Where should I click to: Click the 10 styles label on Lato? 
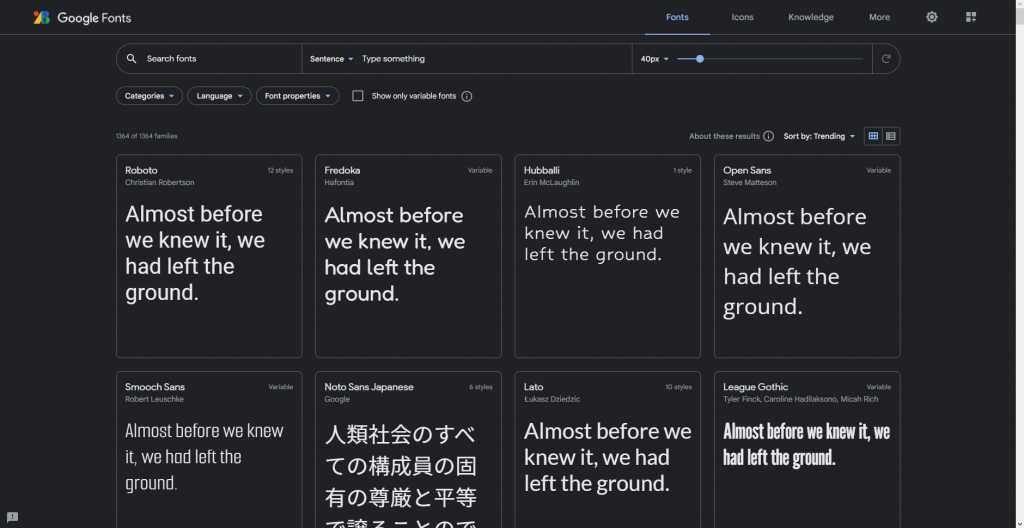pyautogui.click(x=679, y=387)
